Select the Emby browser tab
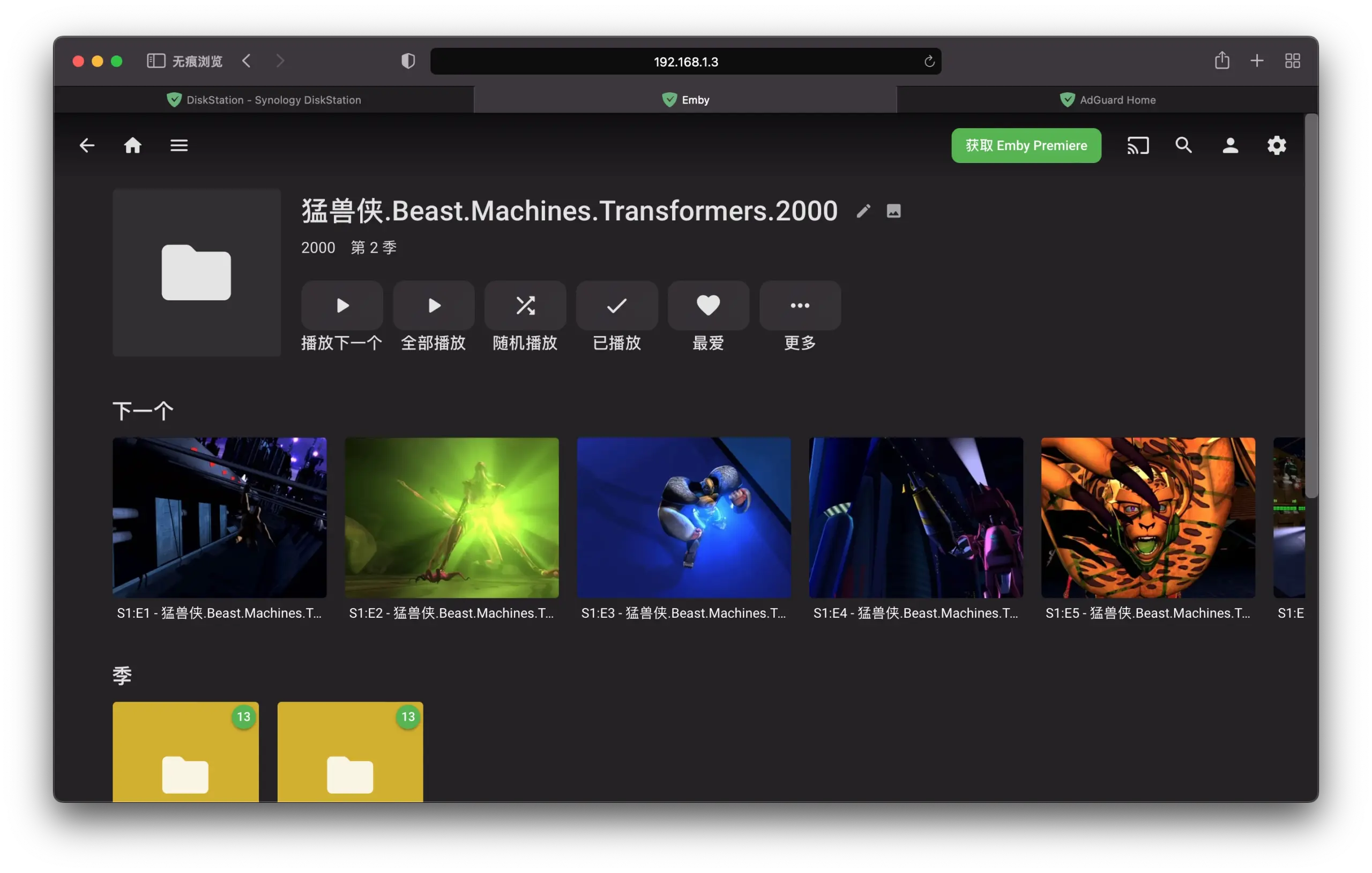The height and width of the screenshot is (873, 1372). pyautogui.click(x=685, y=100)
